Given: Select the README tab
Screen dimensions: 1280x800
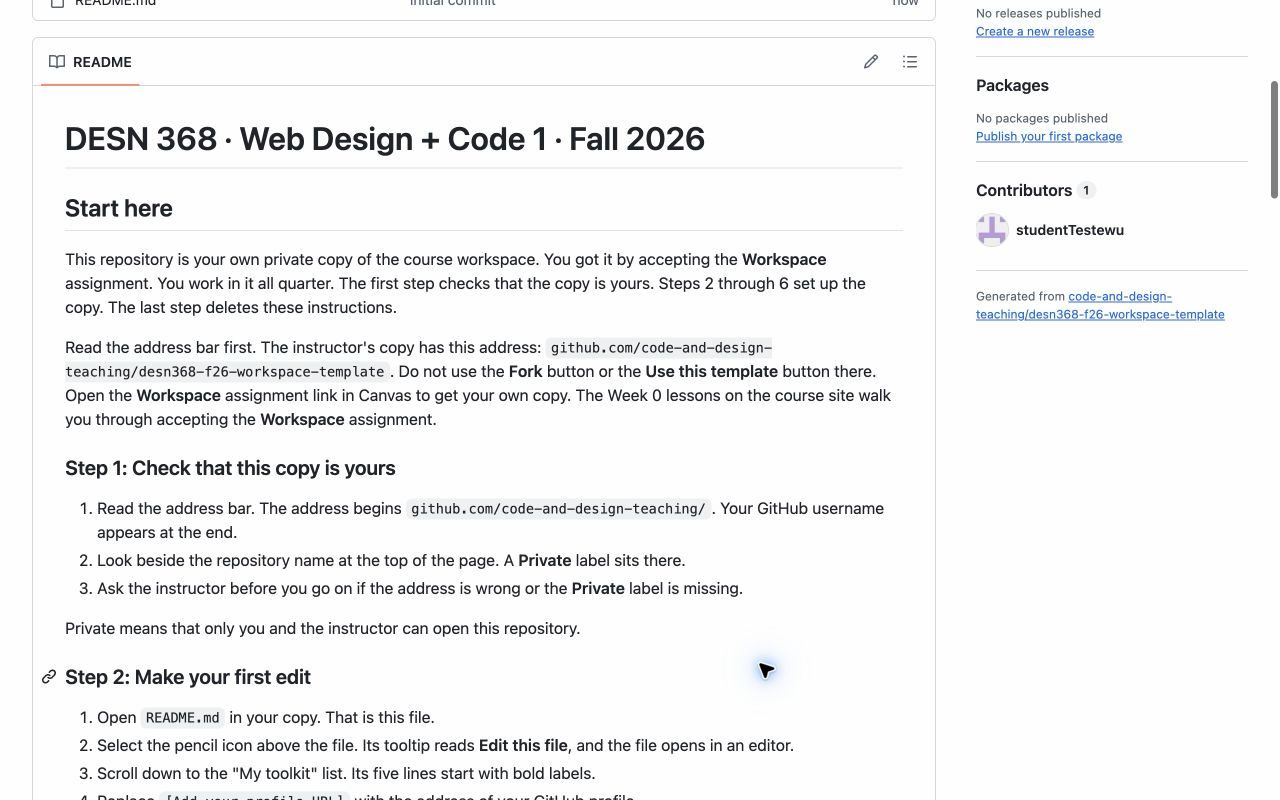Looking at the screenshot, I should tap(90, 62).
